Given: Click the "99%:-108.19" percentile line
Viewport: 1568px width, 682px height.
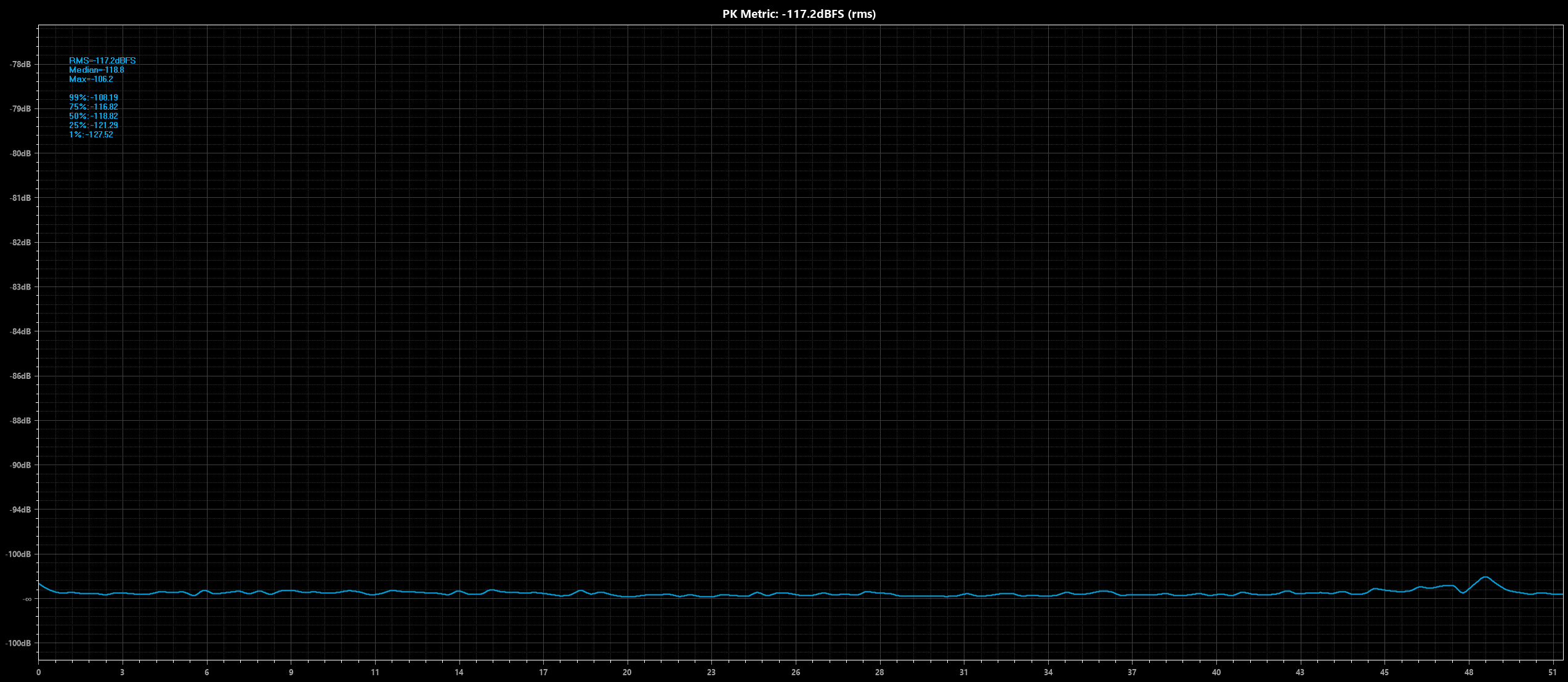Looking at the screenshot, I should 94,97.
